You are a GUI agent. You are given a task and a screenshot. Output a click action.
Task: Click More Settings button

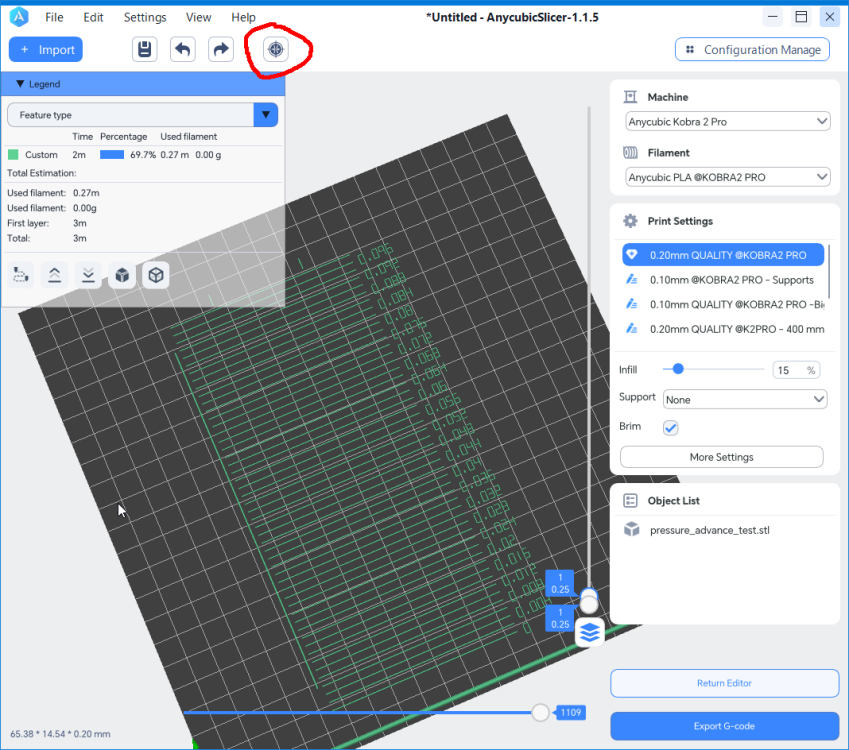721,457
